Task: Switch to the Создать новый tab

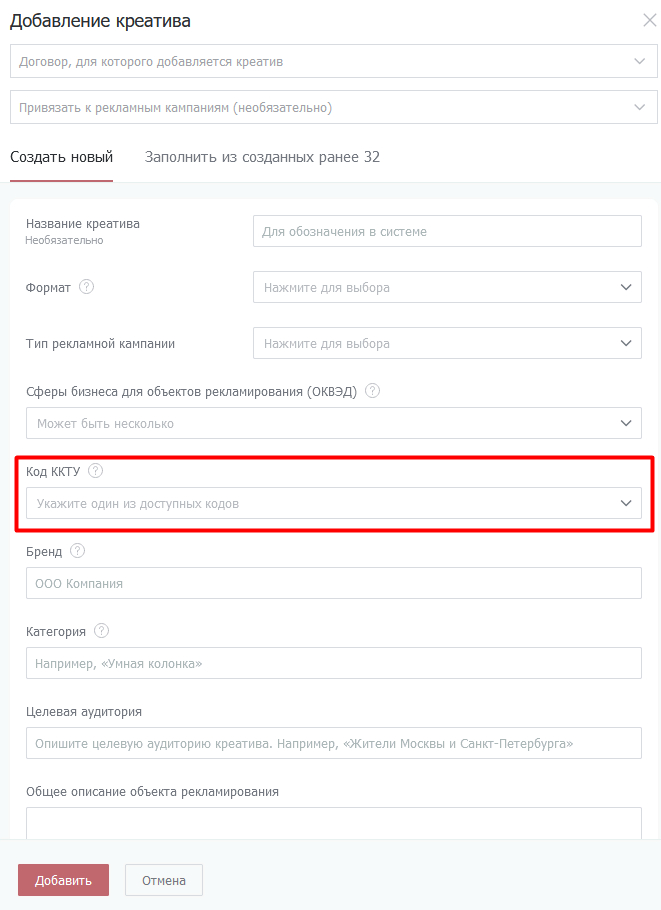Action: pos(61,157)
